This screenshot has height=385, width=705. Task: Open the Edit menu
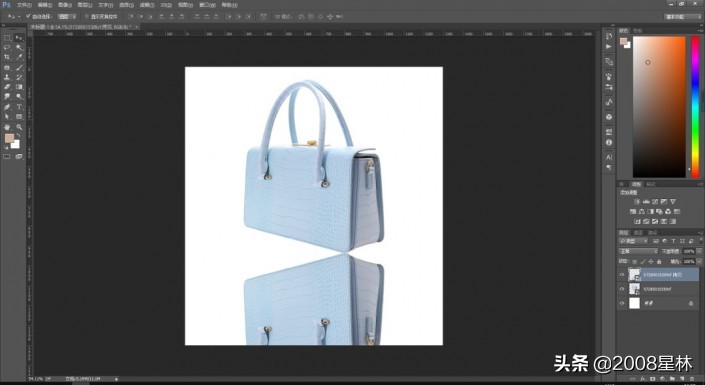[45, 5]
